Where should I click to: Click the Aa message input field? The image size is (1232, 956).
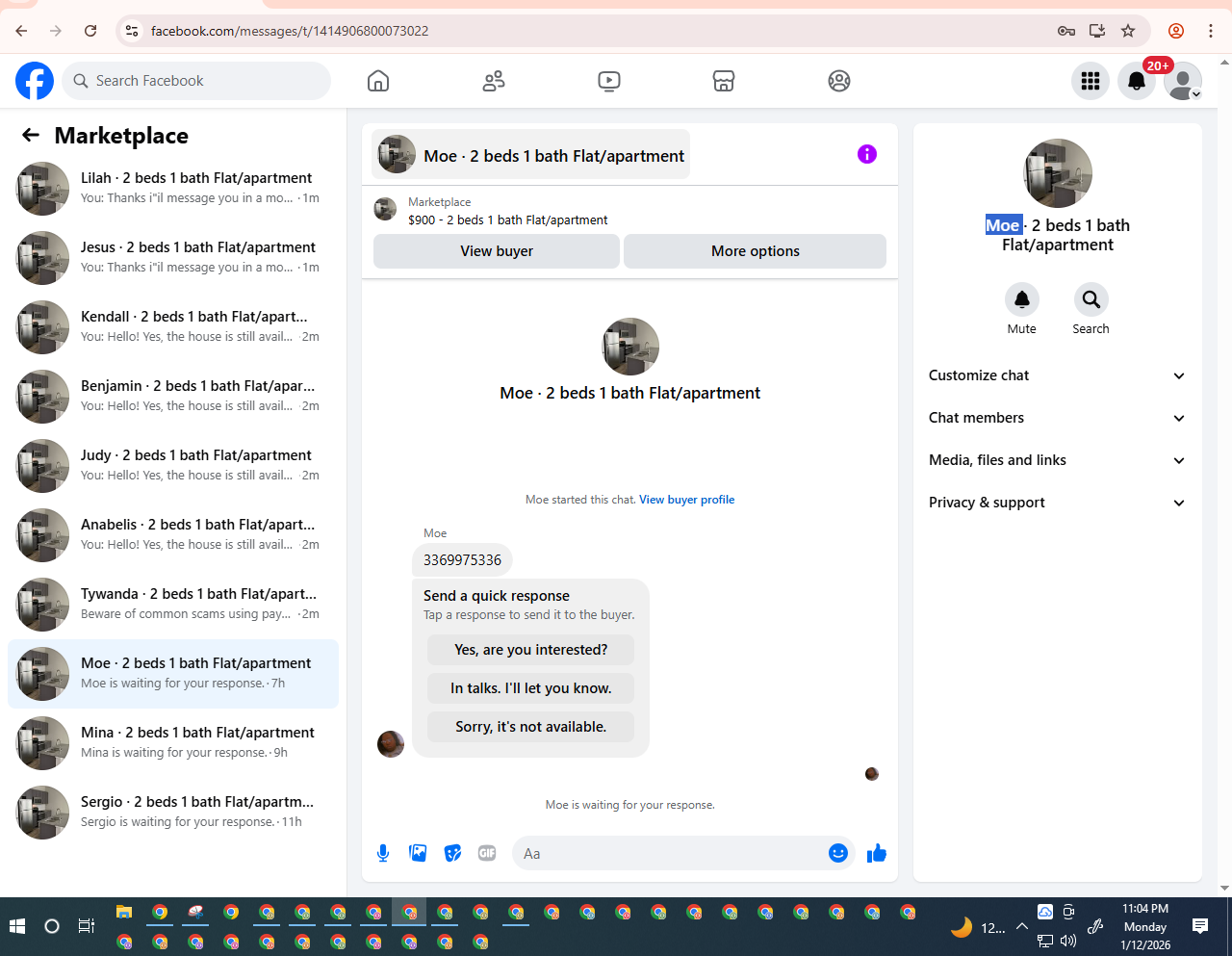click(672, 853)
